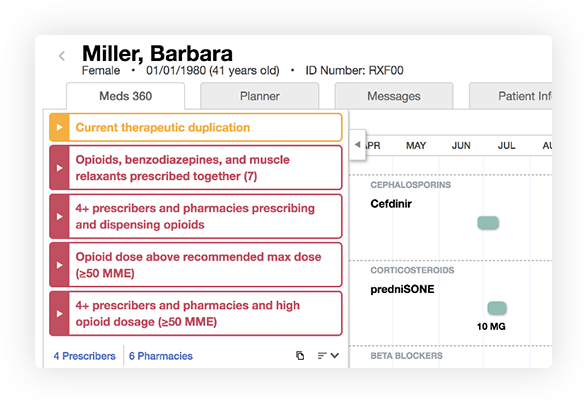Image resolution: width=587 pixels, height=403 pixels.
Task: Click the MAY month header in timeline
Action: pos(416,145)
